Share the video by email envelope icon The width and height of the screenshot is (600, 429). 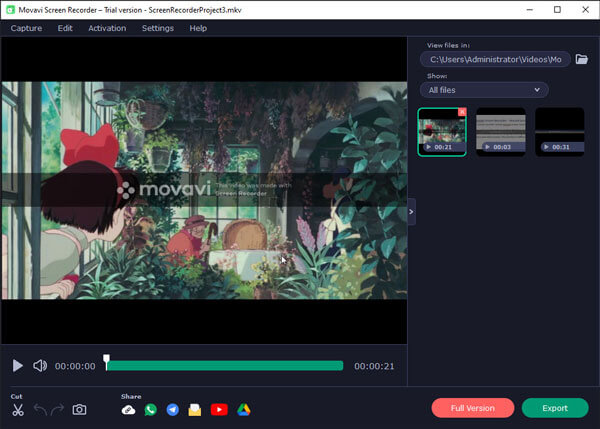195,410
